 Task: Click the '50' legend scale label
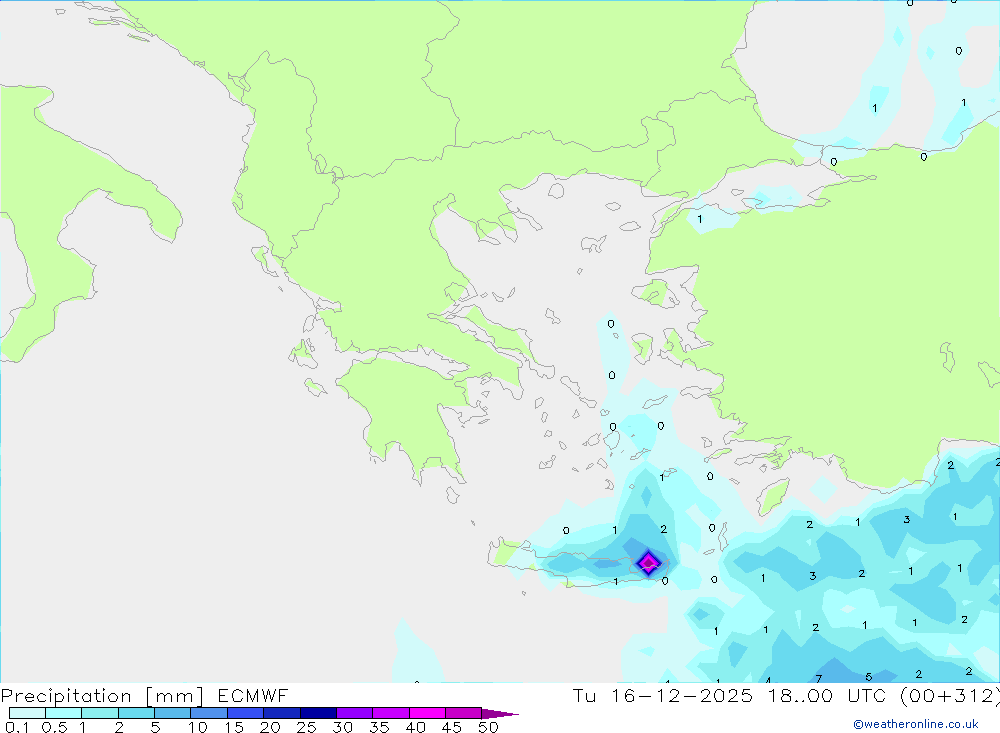[489, 727]
